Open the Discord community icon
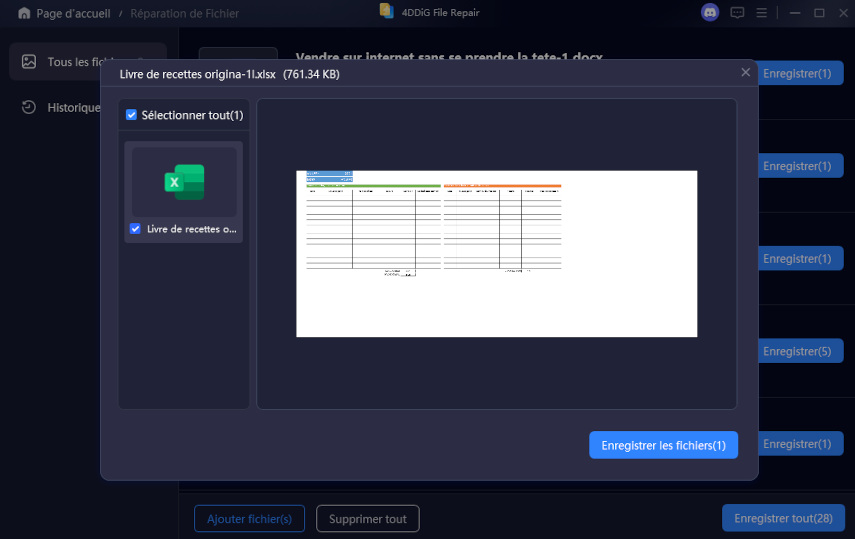The image size is (855, 539). 710,12
